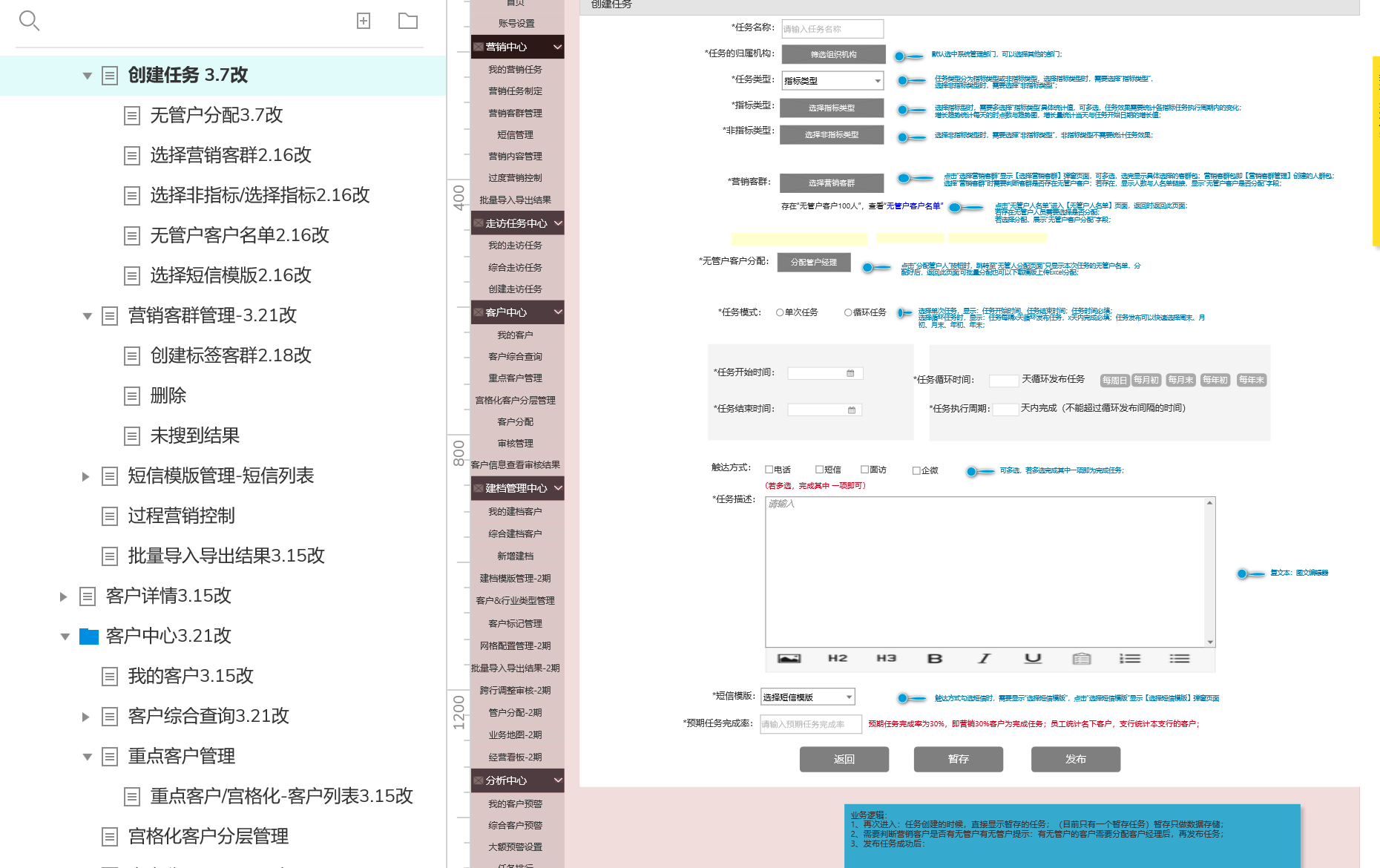Click the 返回 button

(x=844, y=759)
